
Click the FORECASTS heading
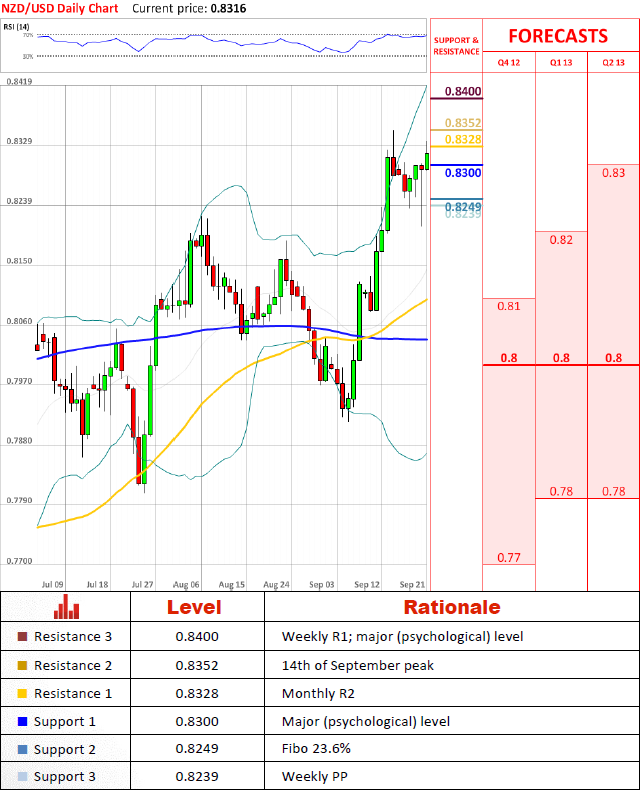557,36
